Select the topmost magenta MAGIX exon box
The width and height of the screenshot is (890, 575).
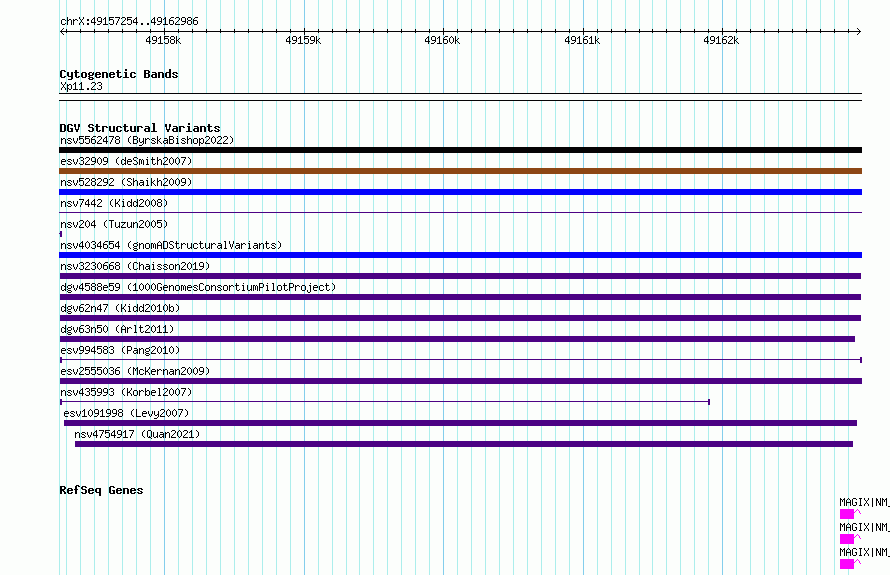point(847,514)
